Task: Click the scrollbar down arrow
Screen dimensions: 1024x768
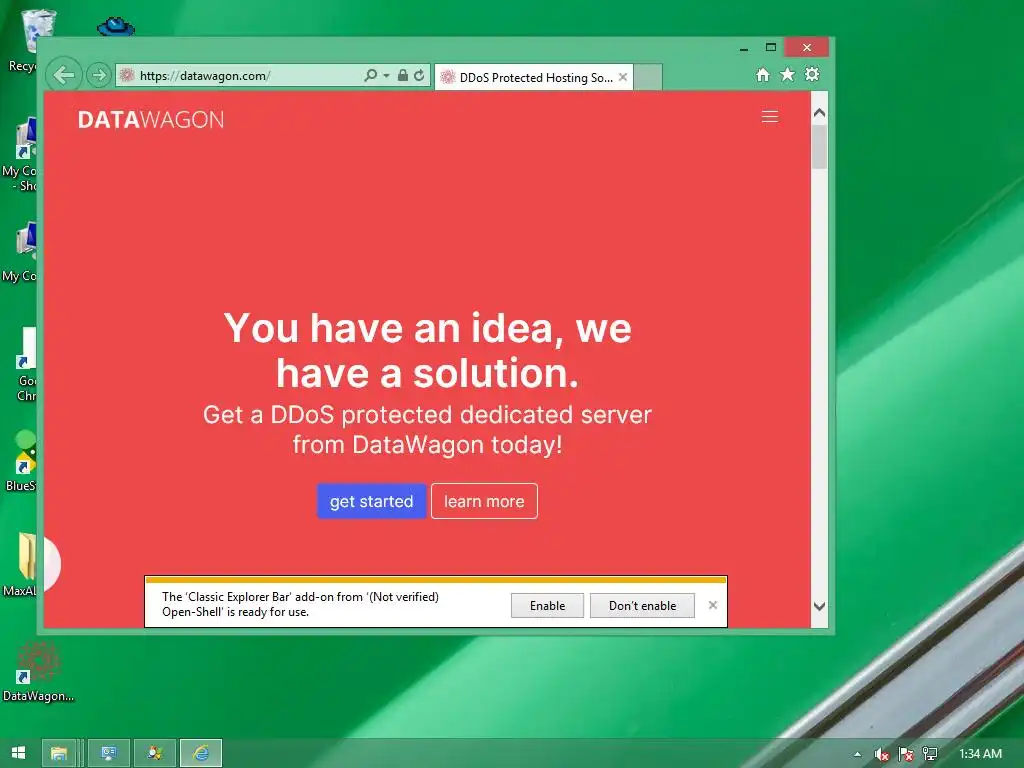Action: [820, 607]
